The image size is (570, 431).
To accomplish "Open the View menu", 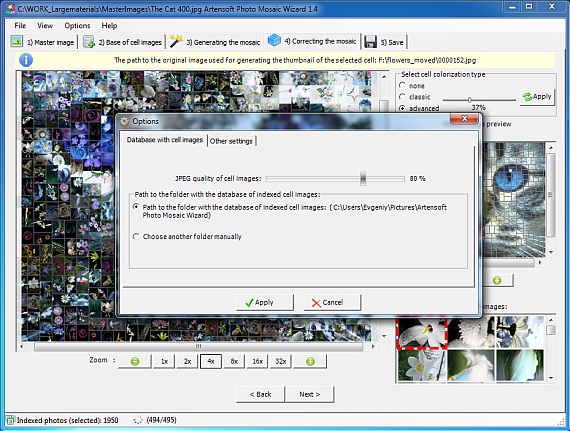I will coord(45,25).
